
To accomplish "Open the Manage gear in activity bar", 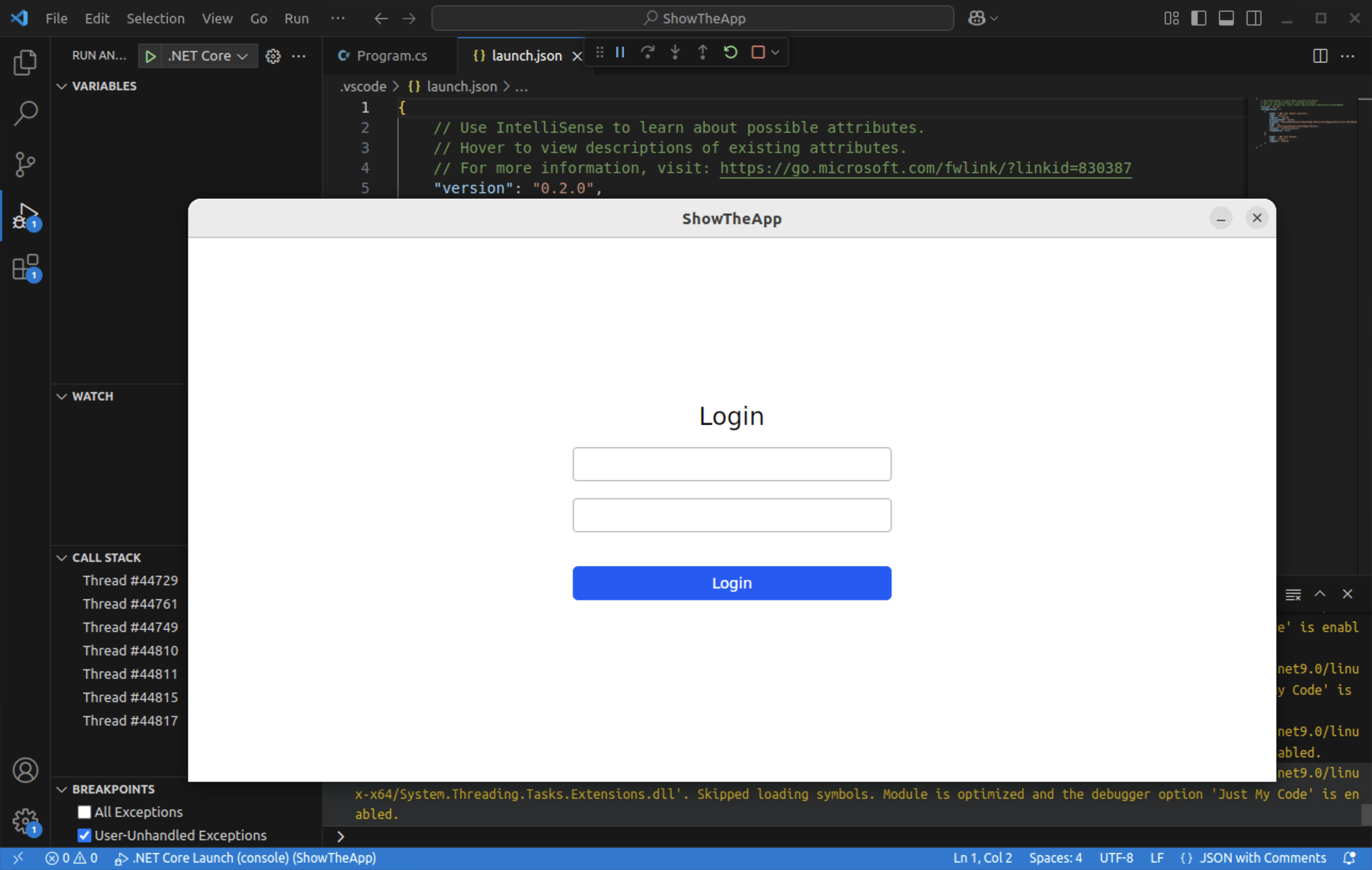I will (25, 821).
